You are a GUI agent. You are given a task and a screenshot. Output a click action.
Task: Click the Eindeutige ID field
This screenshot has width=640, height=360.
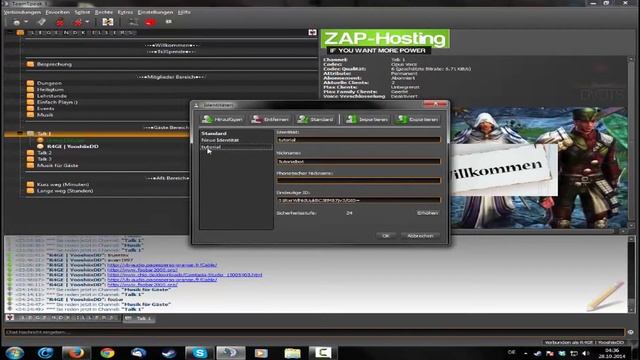359,200
